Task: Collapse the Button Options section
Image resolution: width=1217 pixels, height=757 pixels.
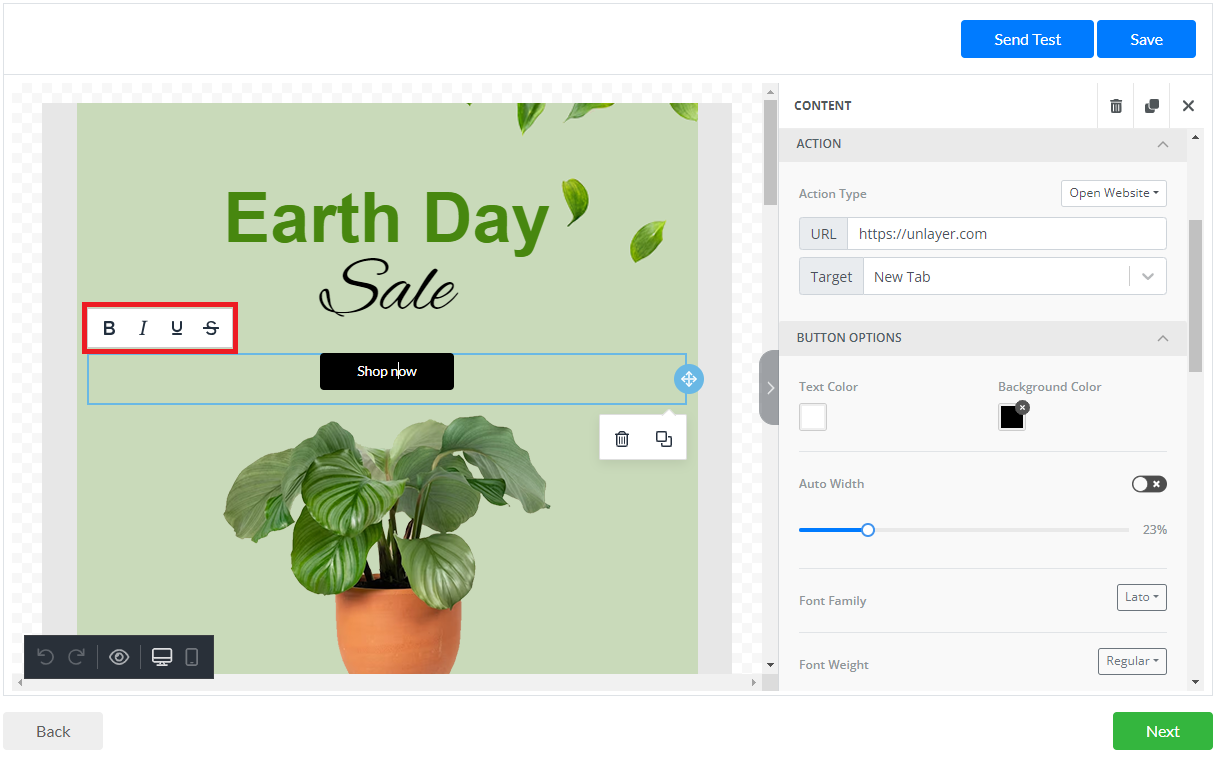Action: (x=1162, y=338)
